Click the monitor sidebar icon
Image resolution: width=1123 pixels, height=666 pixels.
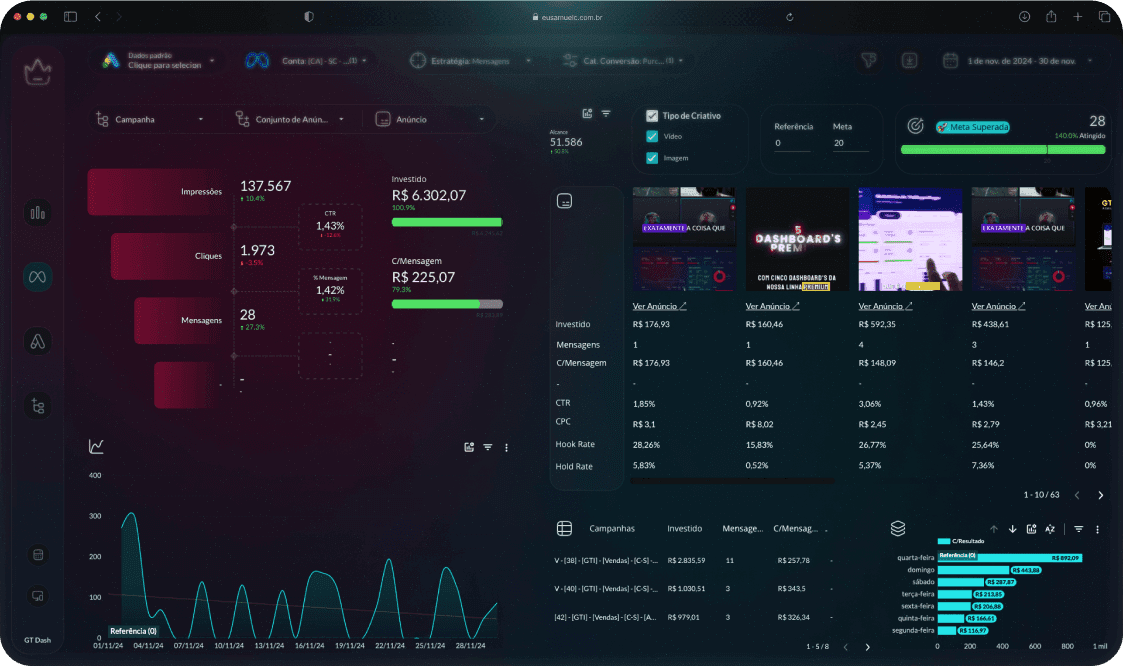(x=38, y=596)
